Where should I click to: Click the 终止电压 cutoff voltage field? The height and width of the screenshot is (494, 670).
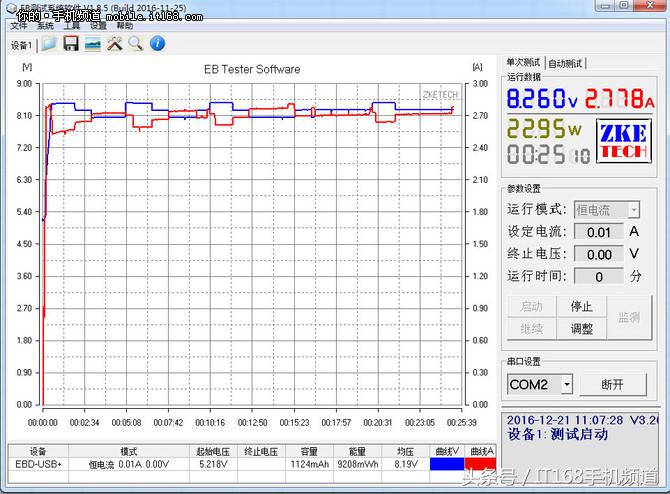click(x=598, y=254)
